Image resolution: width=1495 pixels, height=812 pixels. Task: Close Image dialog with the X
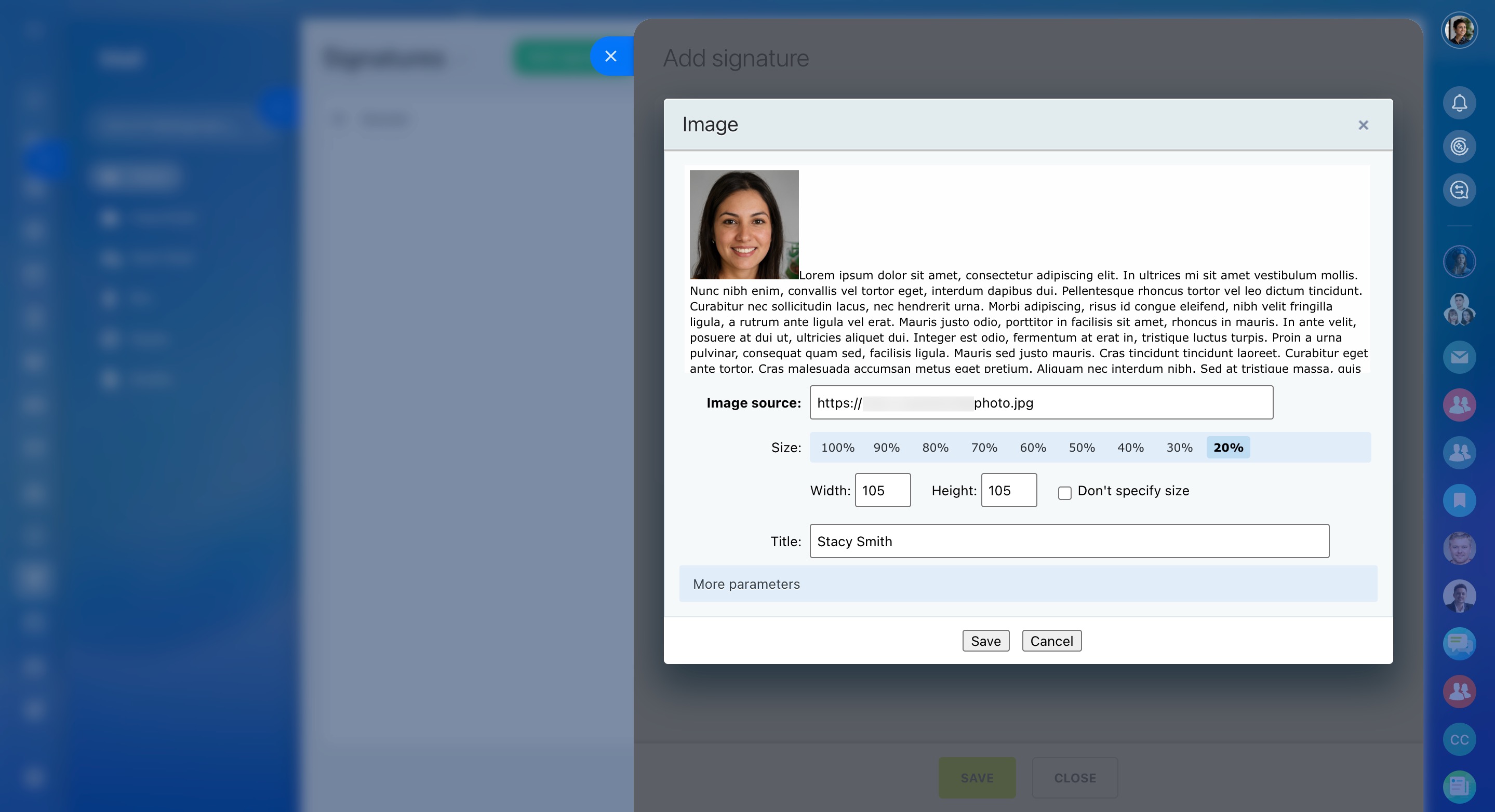tap(1363, 125)
